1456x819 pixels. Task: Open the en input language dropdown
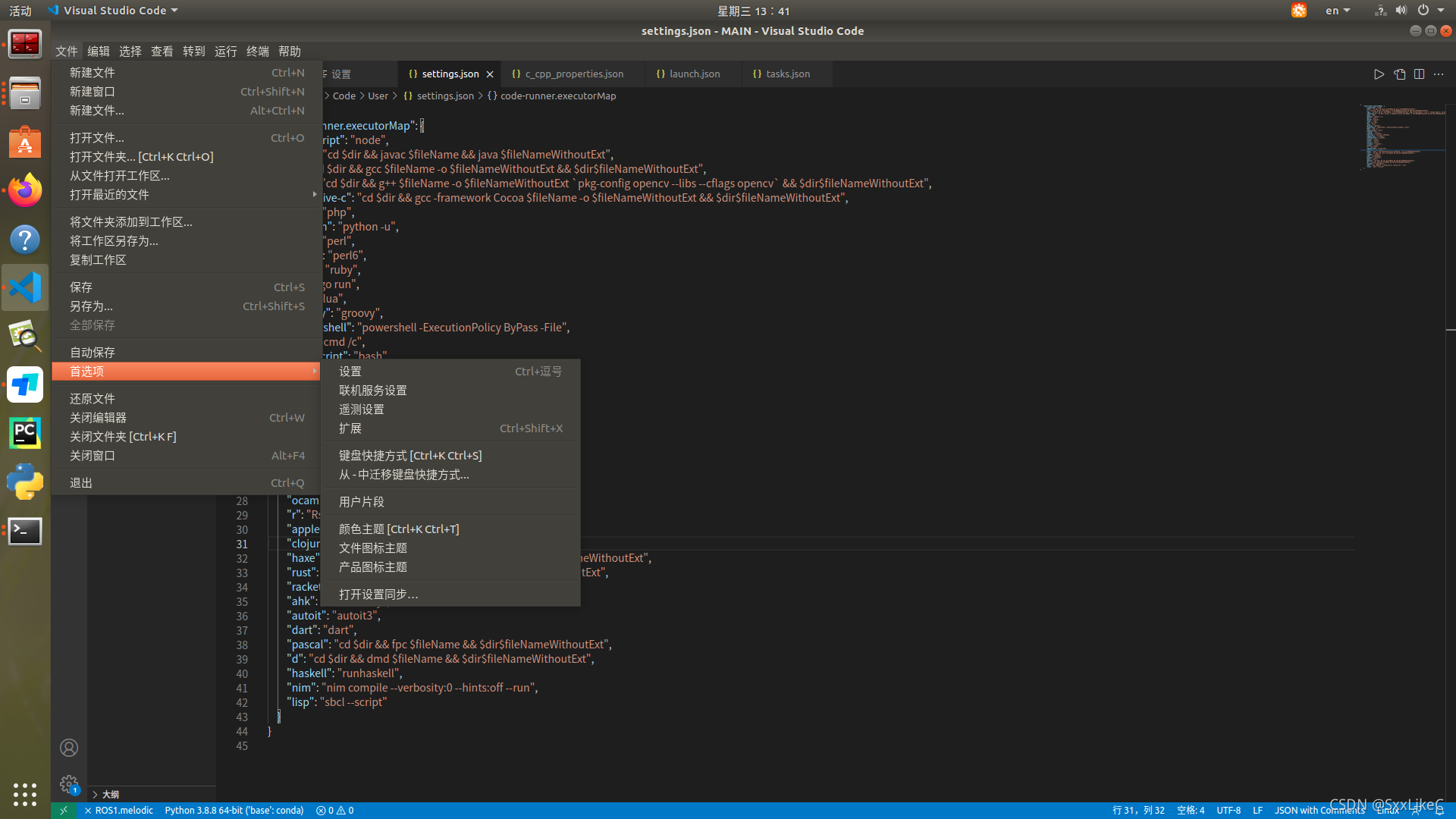tap(1338, 11)
